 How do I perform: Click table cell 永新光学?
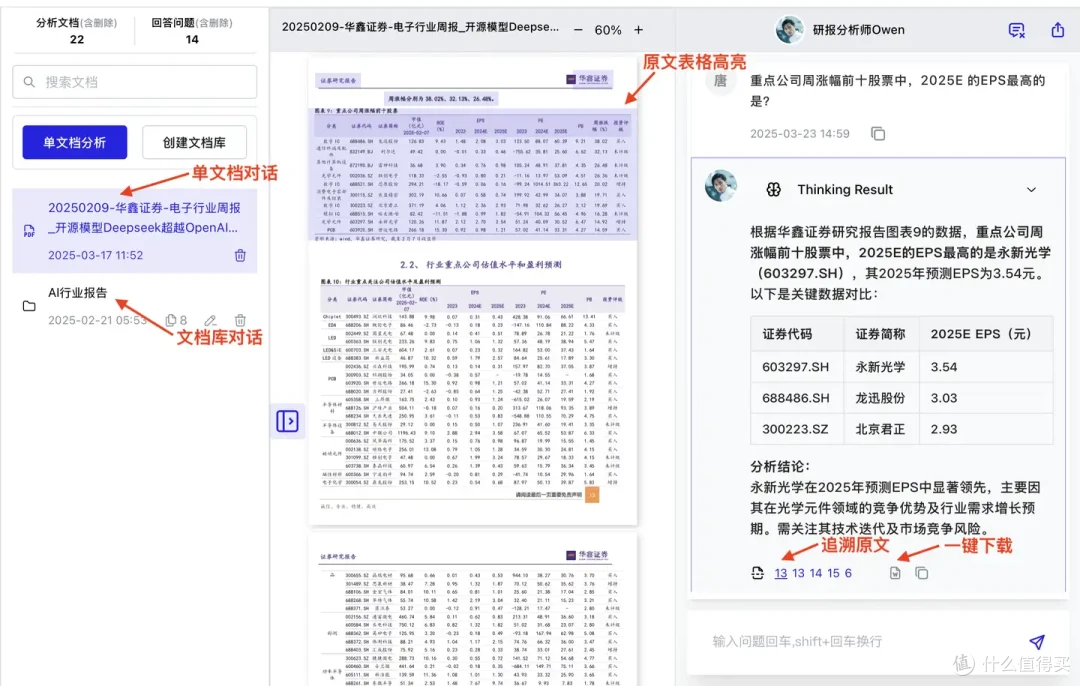880,367
